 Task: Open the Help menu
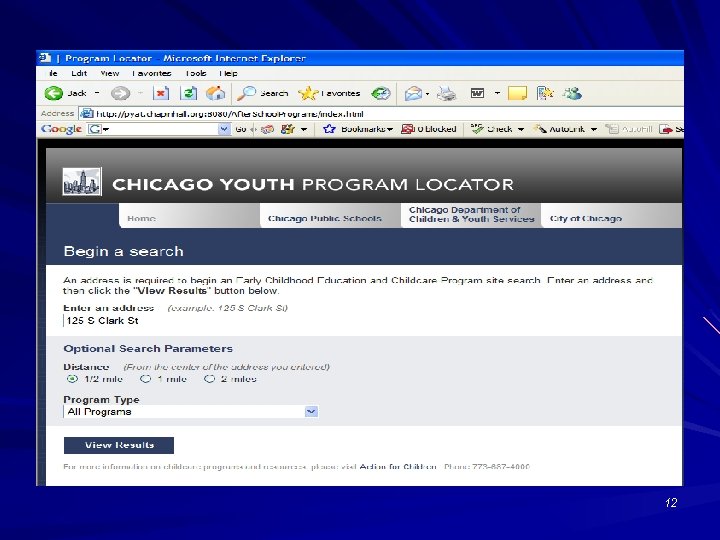(228, 73)
